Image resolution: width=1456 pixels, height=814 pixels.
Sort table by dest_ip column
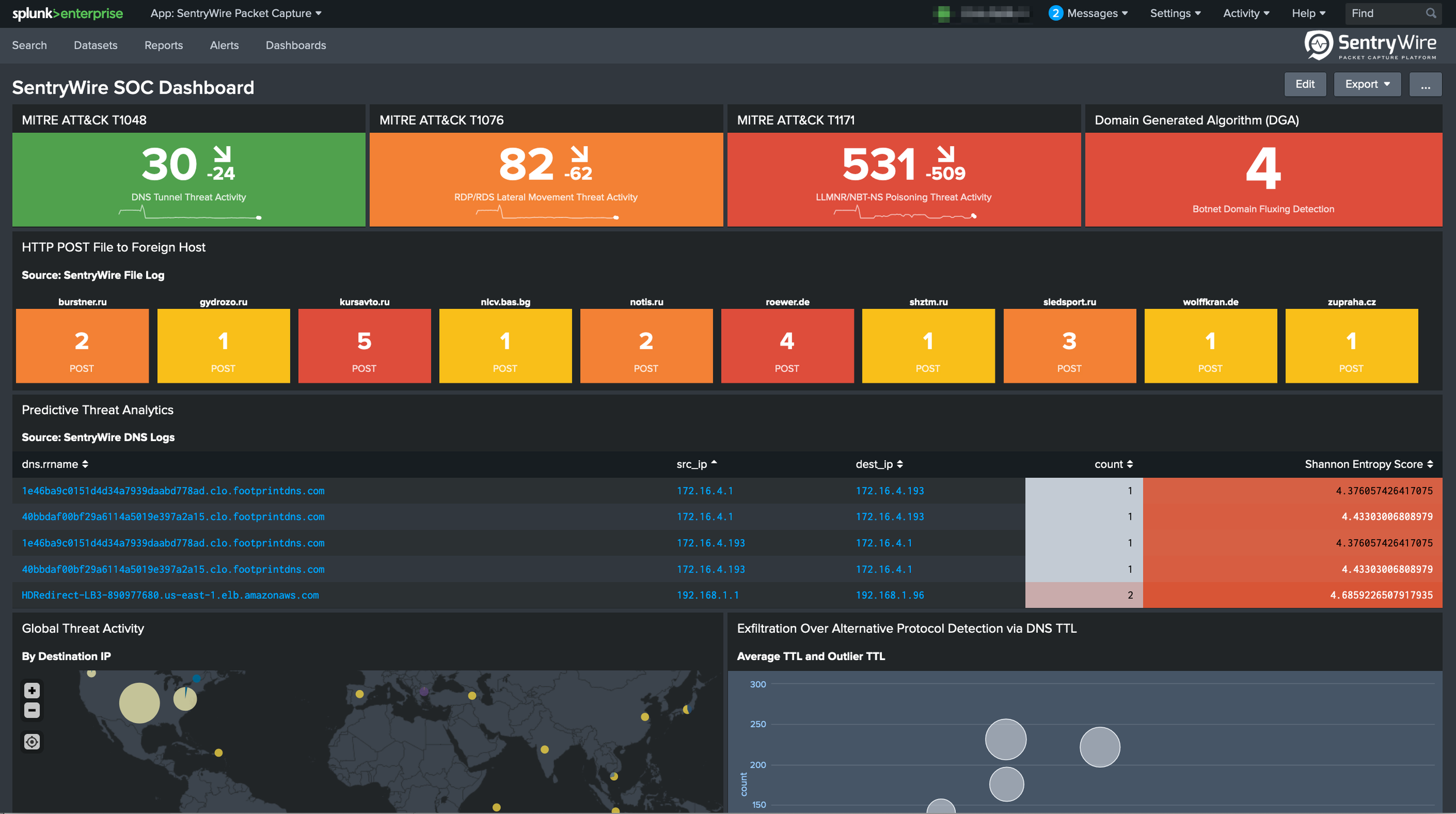pos(879,464)
